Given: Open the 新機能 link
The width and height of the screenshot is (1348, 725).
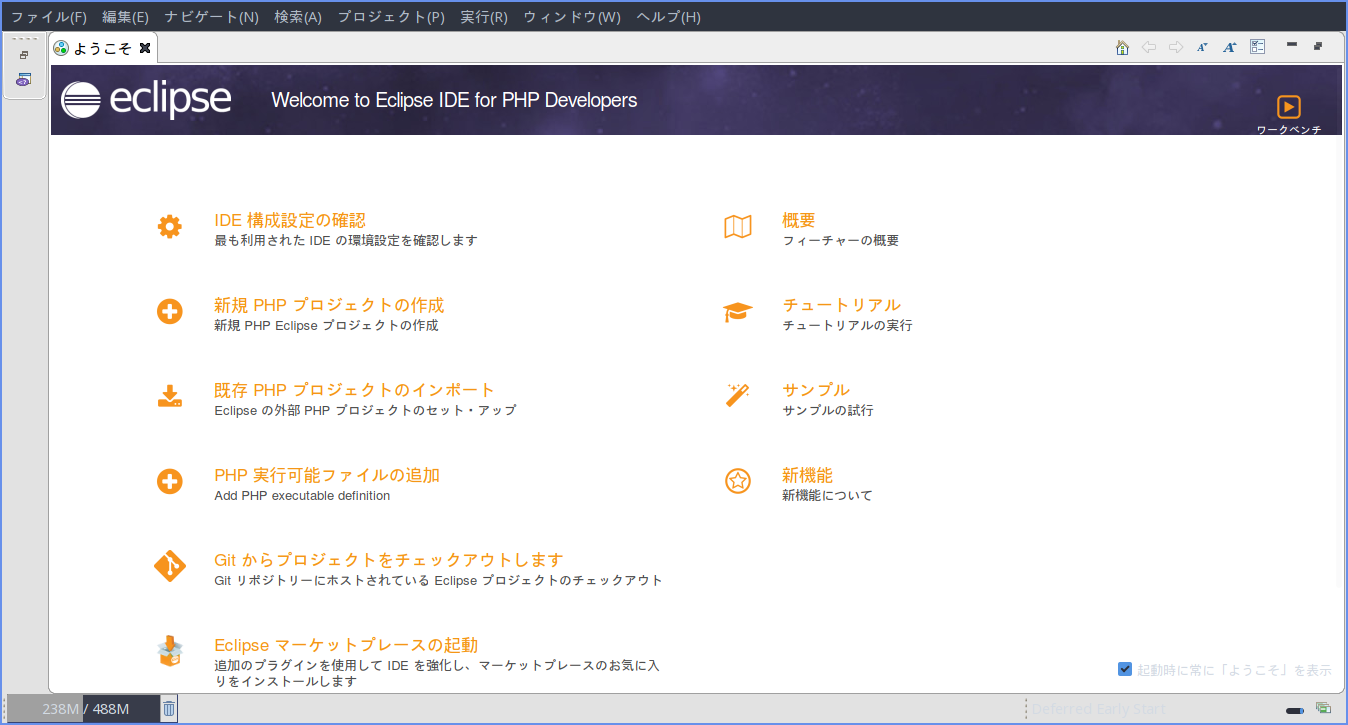Looking at the screenshot, I should 807,475.
